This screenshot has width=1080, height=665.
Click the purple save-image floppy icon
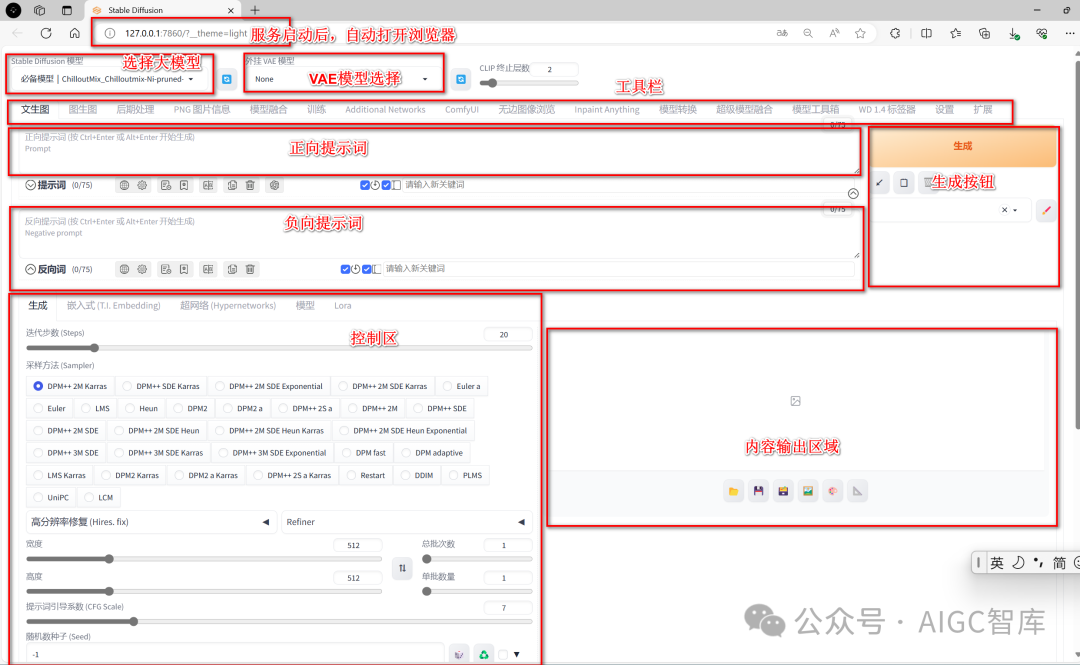coord(758,491)
